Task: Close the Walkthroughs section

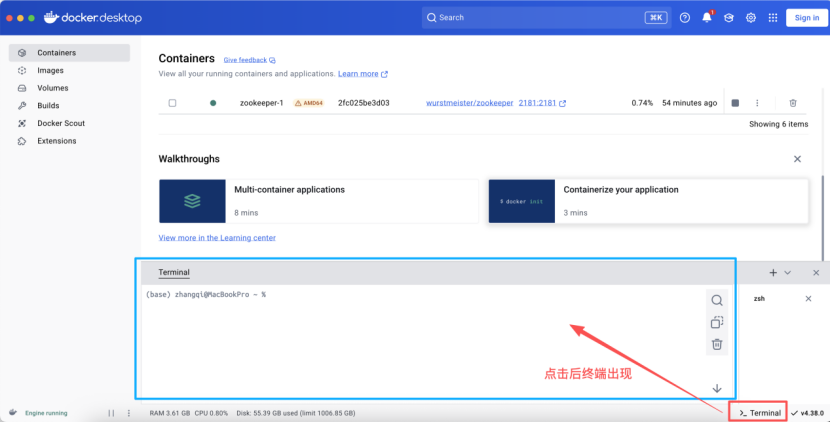Action: [797, 159]
